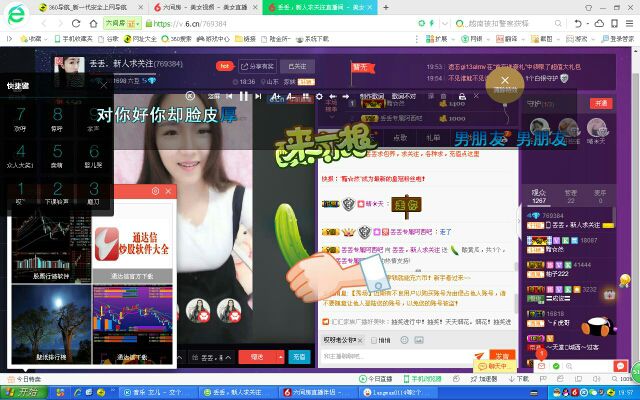Open the 360 browser logo menu

(x=16, y=16)
